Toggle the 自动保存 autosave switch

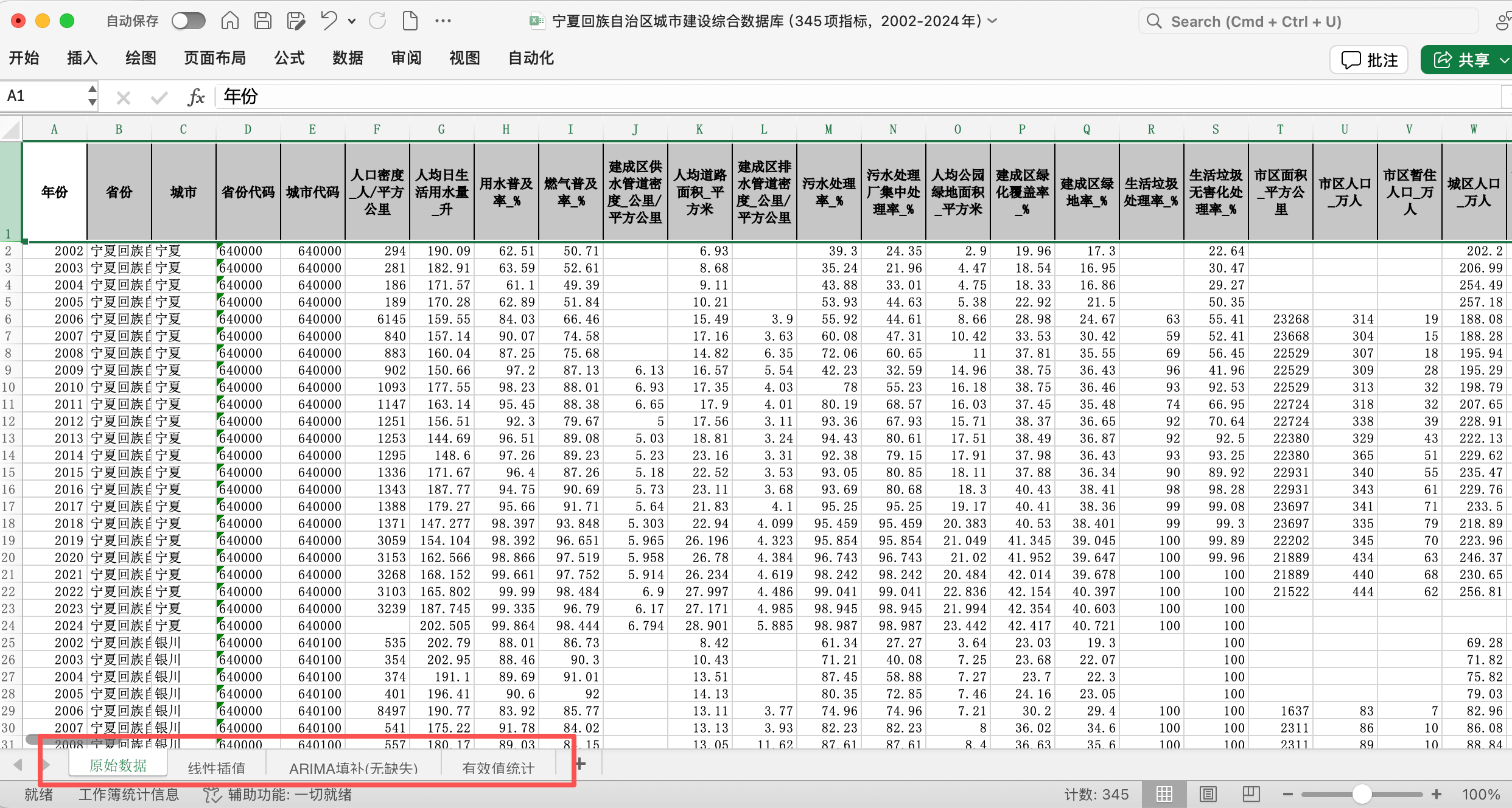pos(188,21)
